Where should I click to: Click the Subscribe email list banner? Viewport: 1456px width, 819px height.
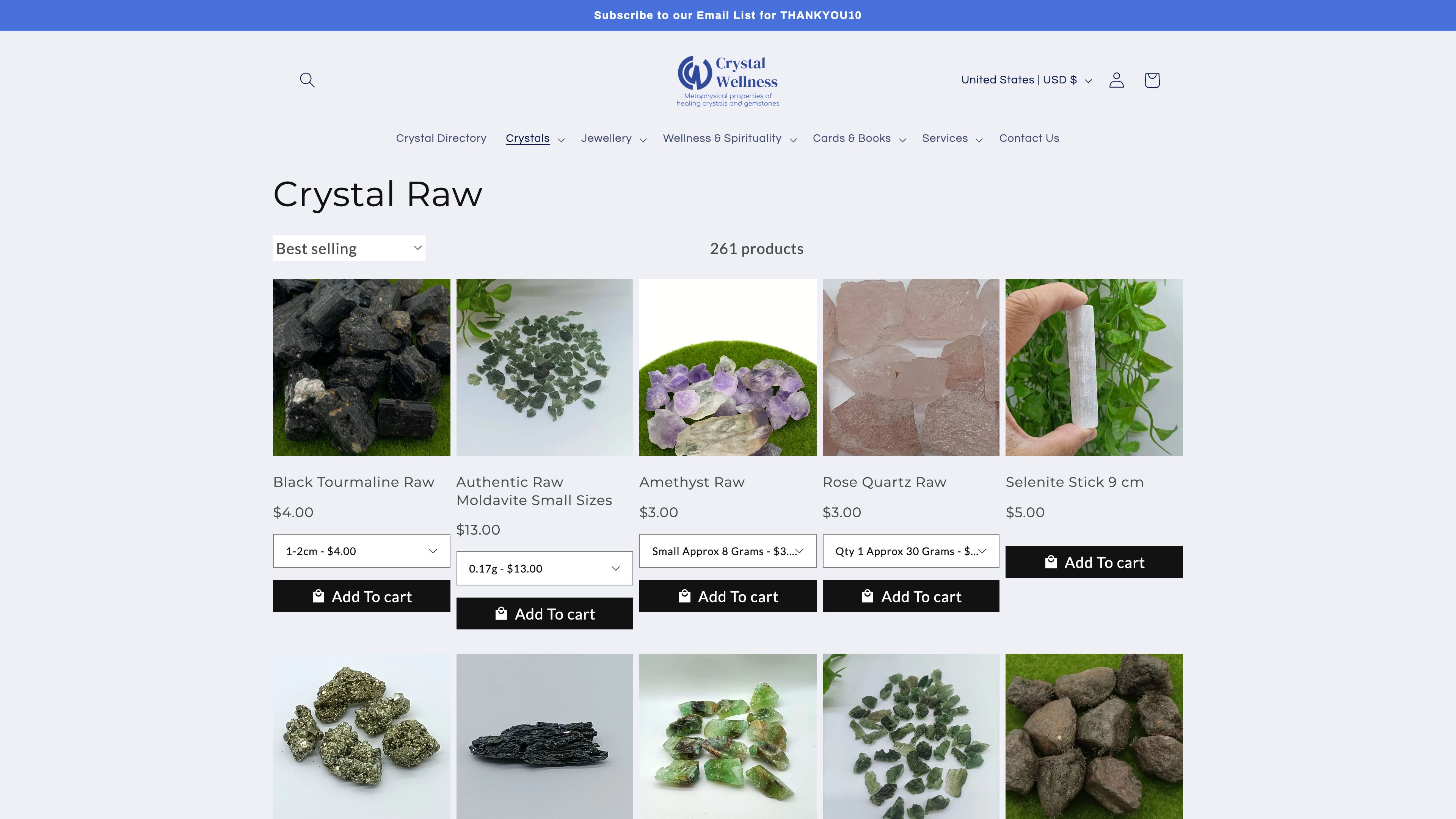728,15
